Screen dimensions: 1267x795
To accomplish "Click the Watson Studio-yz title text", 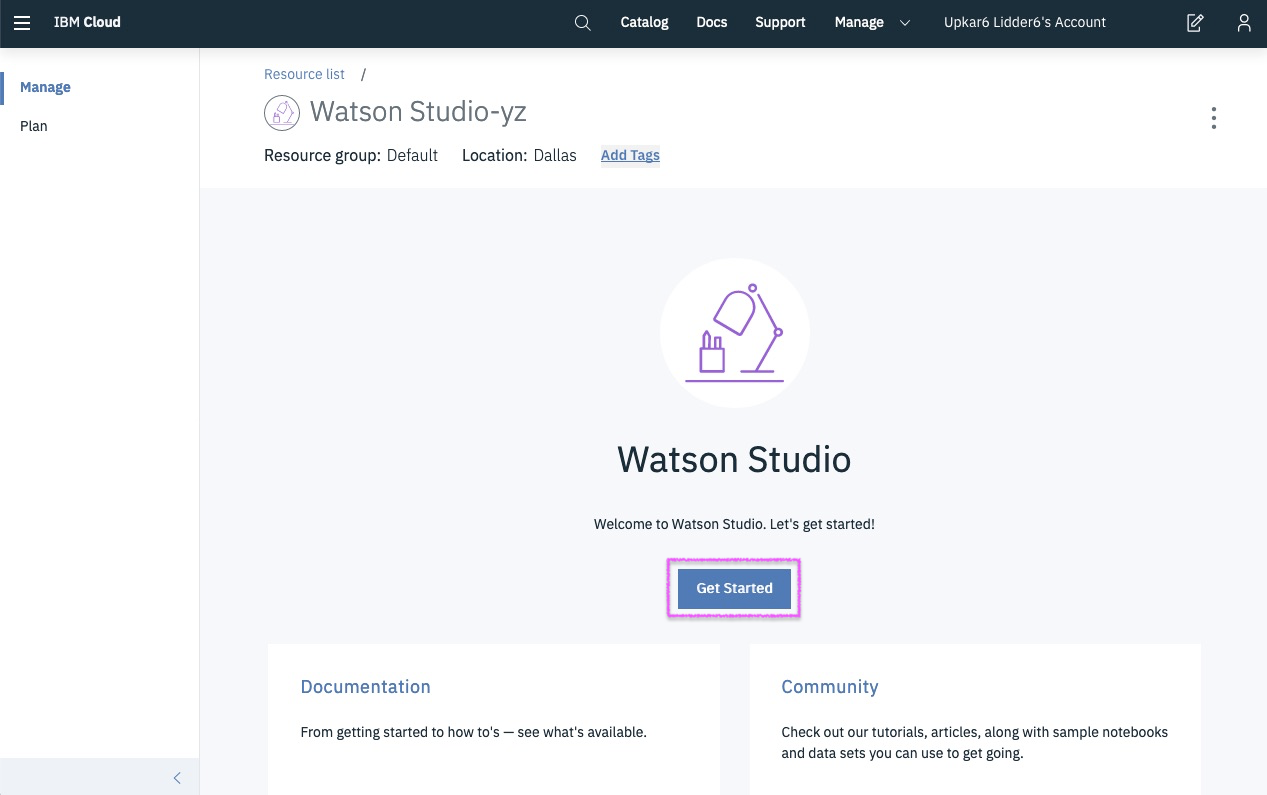I will (x=418, y=112).
